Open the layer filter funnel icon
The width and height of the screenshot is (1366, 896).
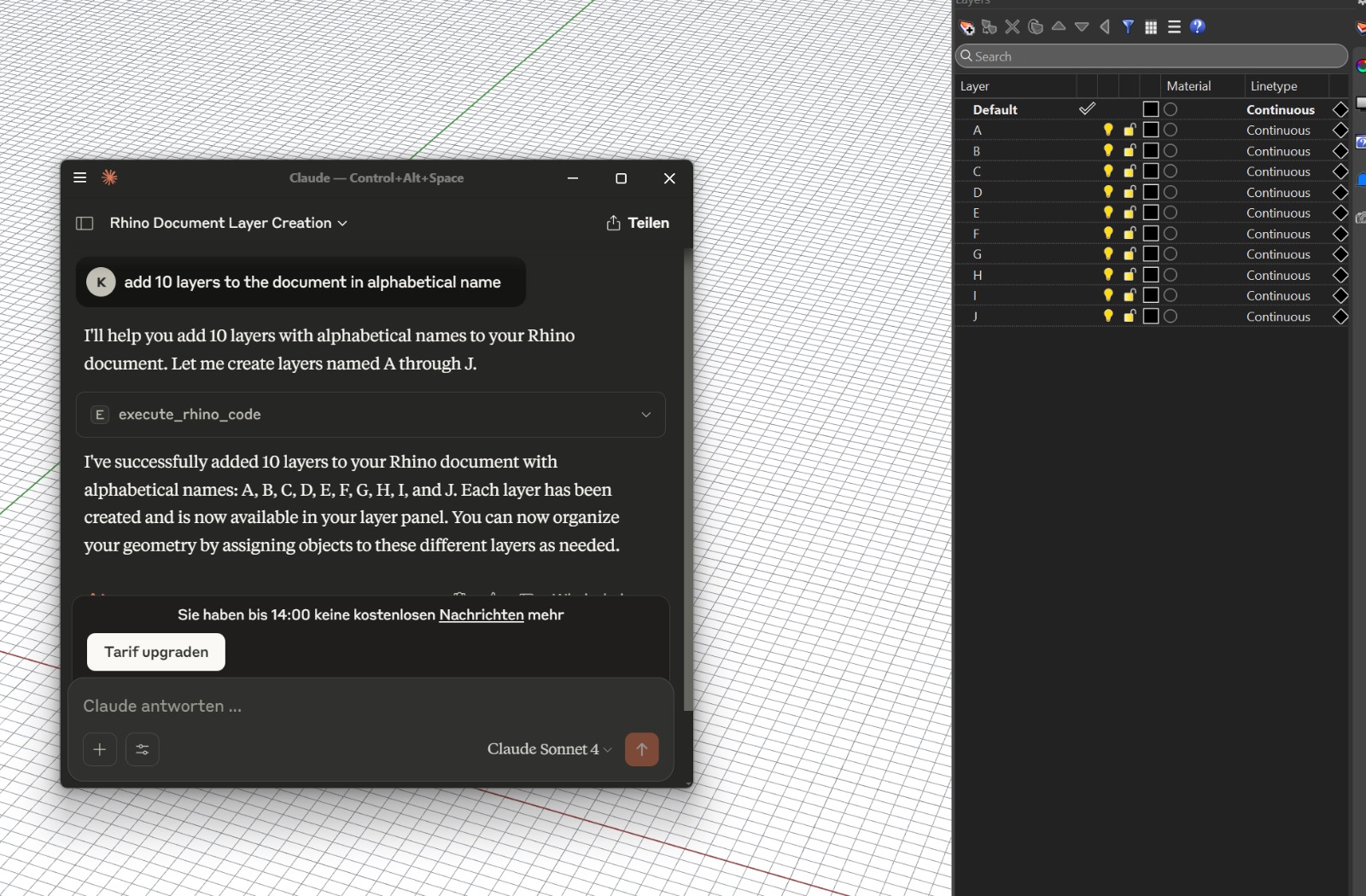pos(1128,27)
